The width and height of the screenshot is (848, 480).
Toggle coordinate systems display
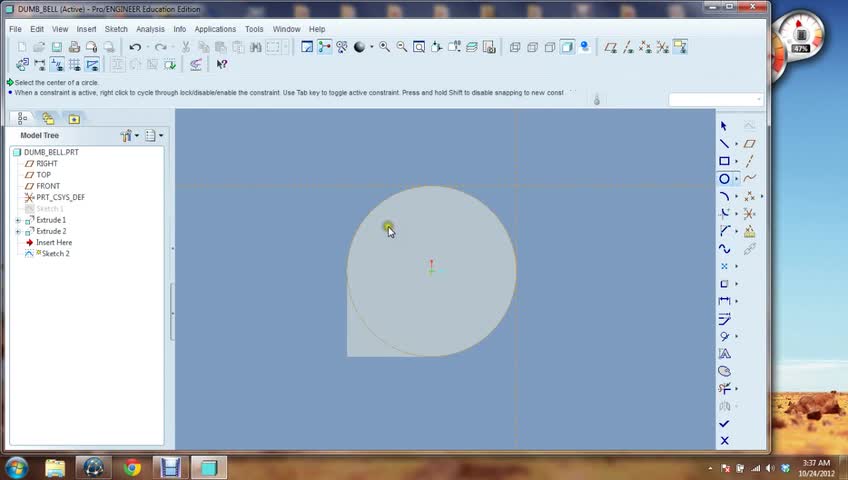coord(662,48)
